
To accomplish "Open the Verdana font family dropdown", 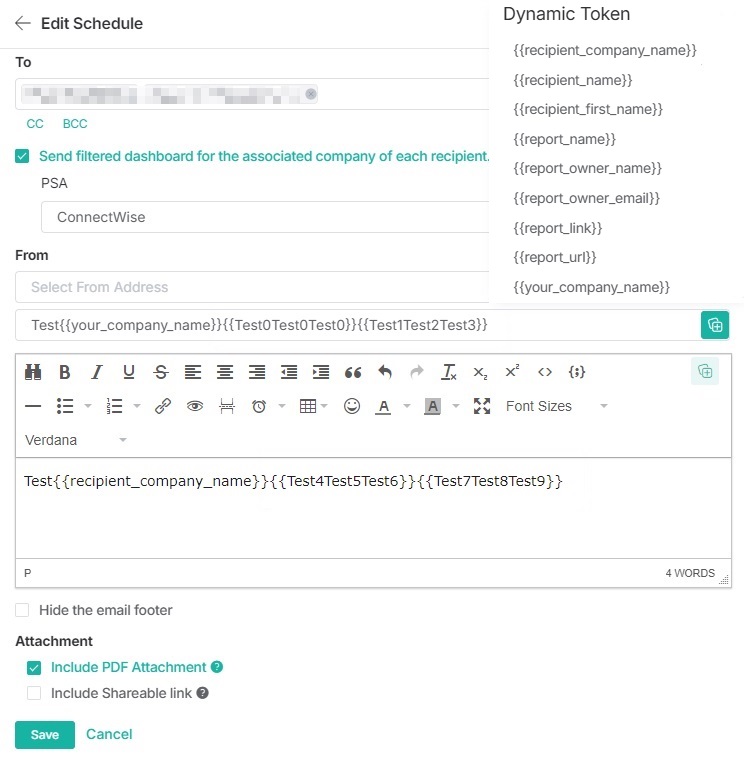I will [76, 440].
